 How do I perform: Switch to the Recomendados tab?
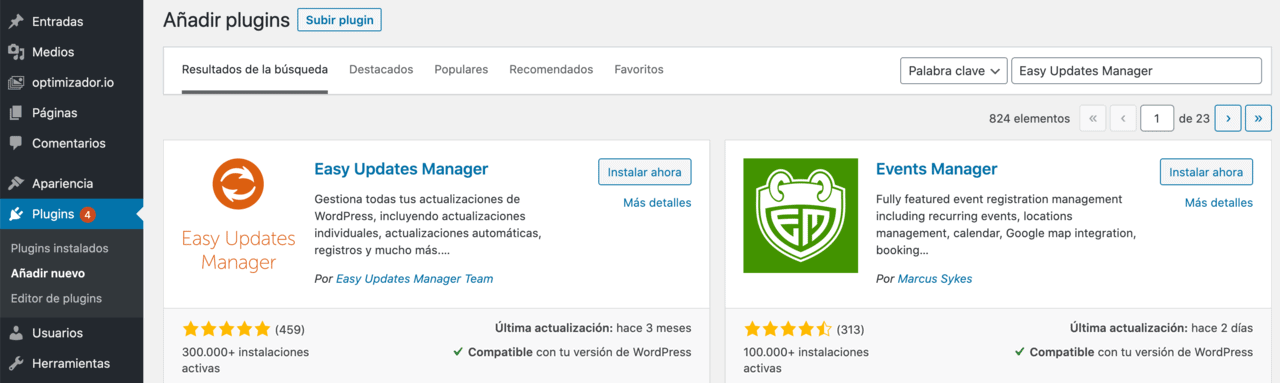551,70
